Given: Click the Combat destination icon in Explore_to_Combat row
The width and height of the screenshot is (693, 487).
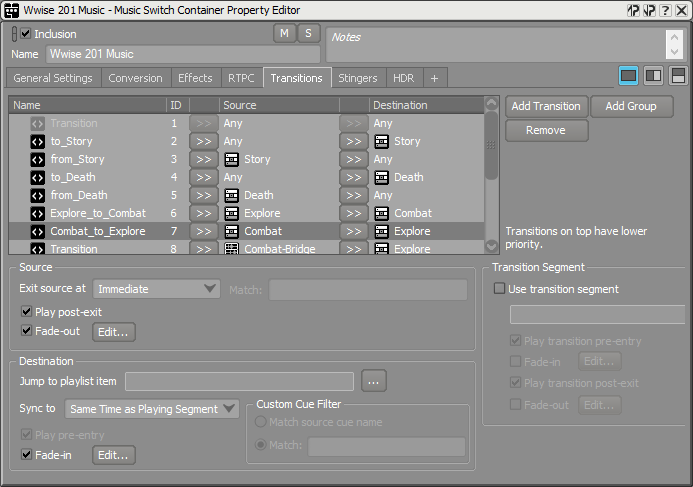Looking at the screenshot, I should click(381, 213).
